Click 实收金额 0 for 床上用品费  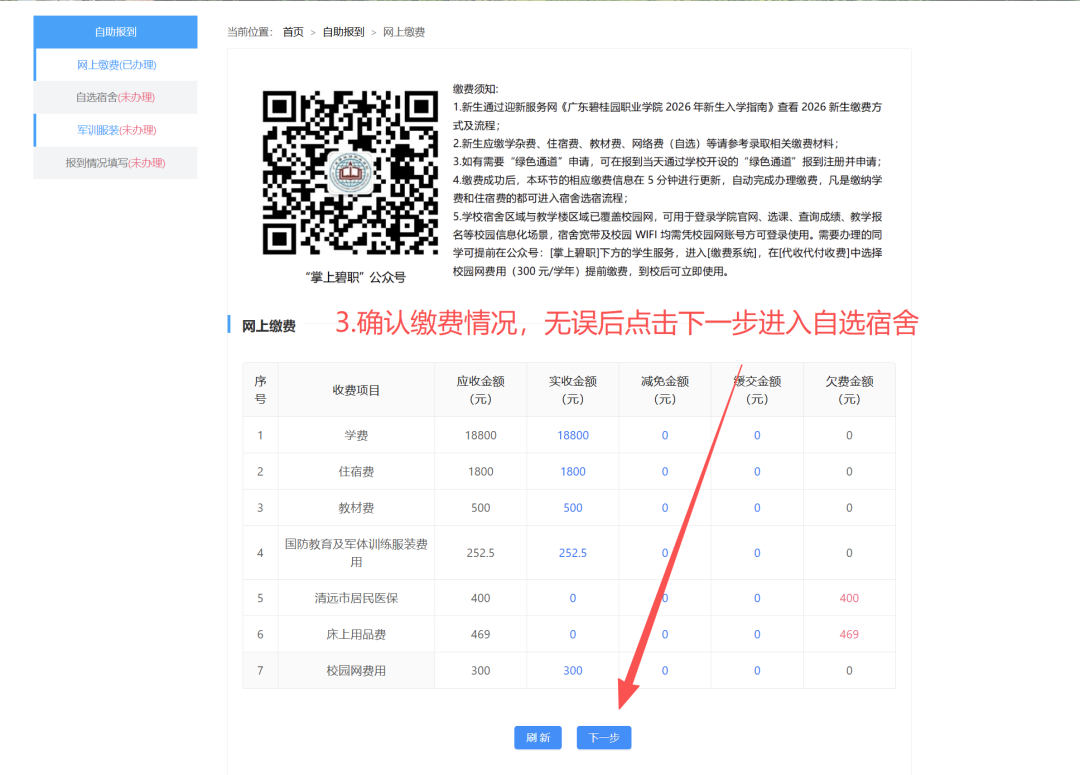(x=573, y=634)
